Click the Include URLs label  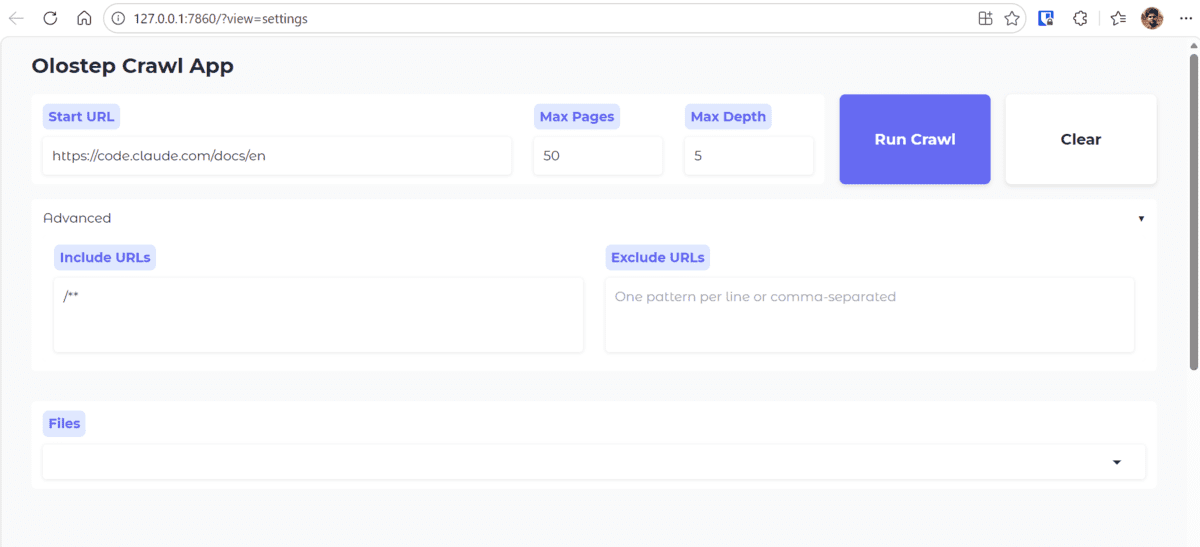pos(105,257)
